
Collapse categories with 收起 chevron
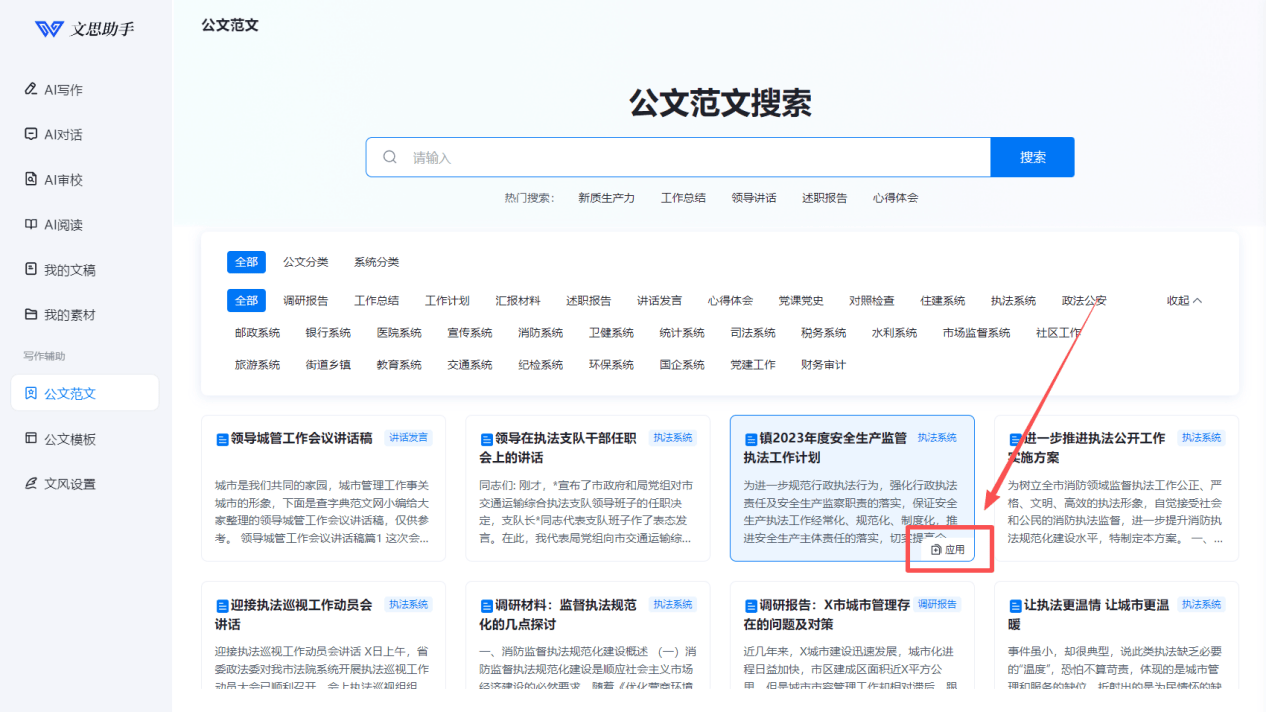click(x=1184, y=301)
